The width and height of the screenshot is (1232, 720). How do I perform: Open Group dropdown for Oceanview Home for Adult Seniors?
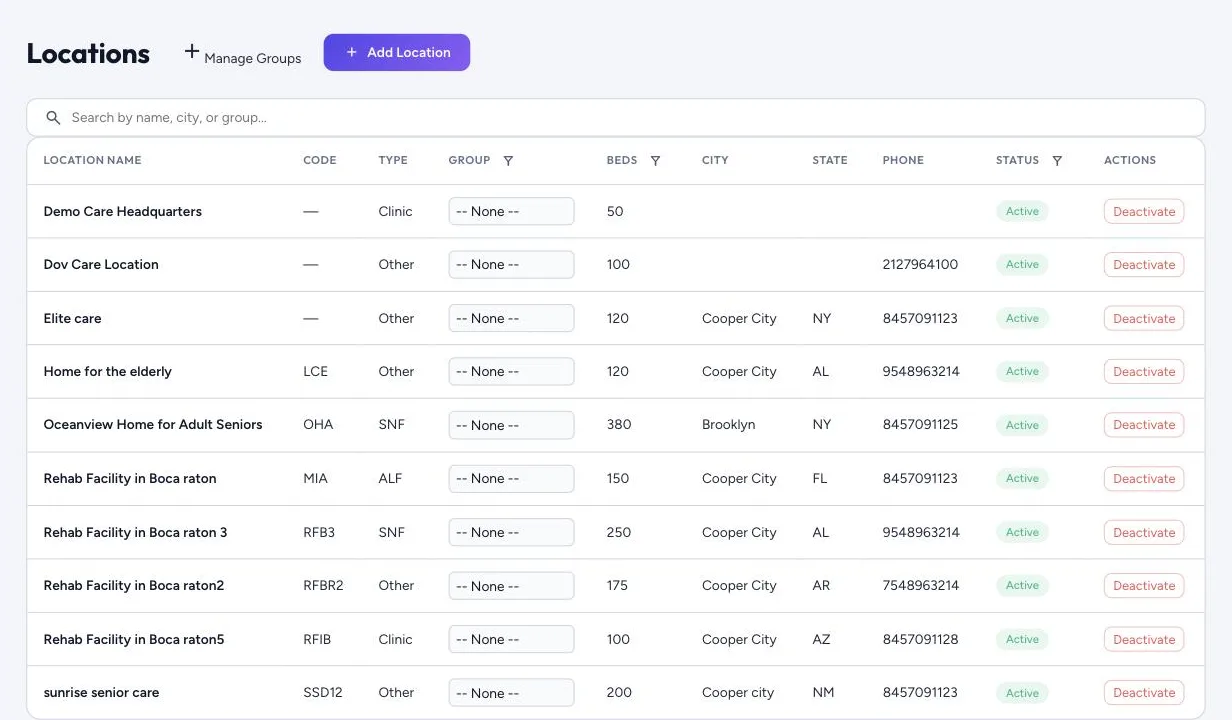pos(511,425)
